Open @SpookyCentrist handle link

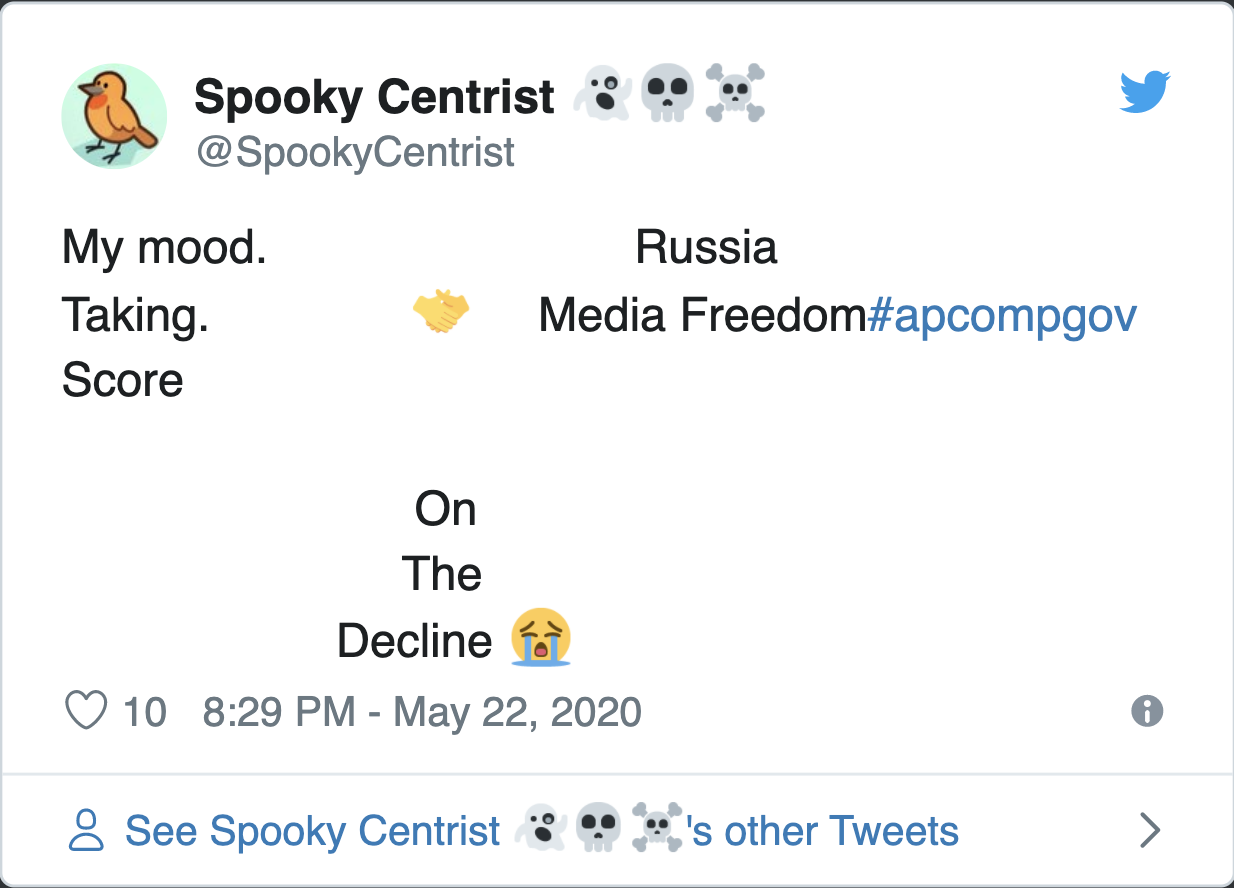[355, 152]
